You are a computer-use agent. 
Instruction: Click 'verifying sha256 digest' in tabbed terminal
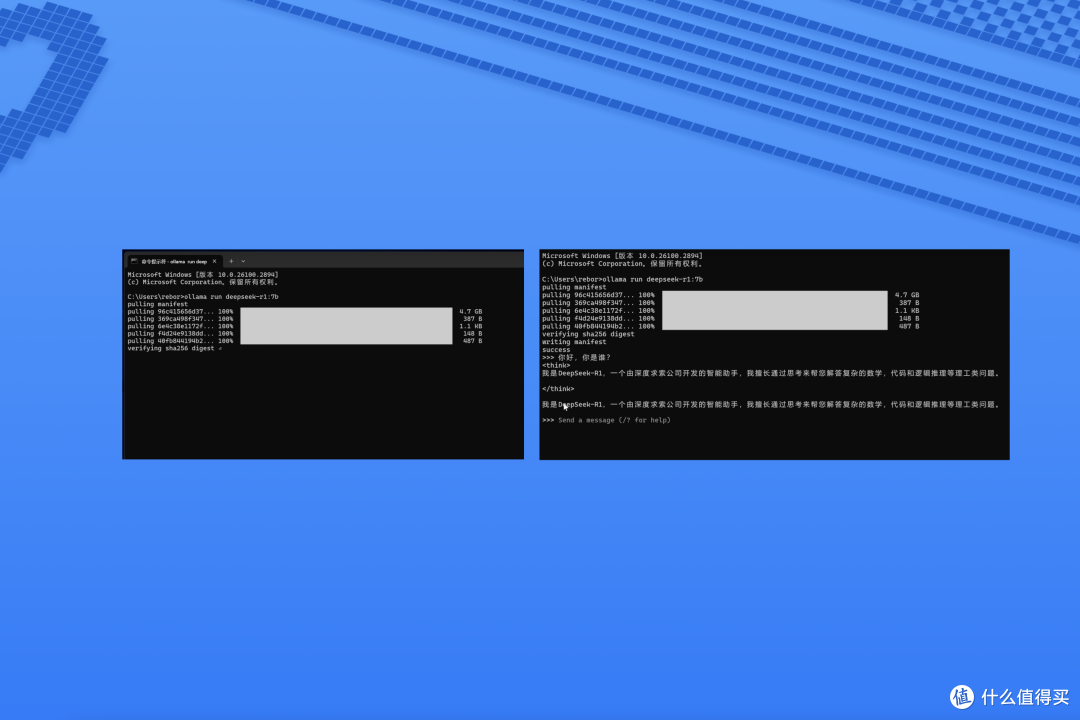(x=171, y=349)
